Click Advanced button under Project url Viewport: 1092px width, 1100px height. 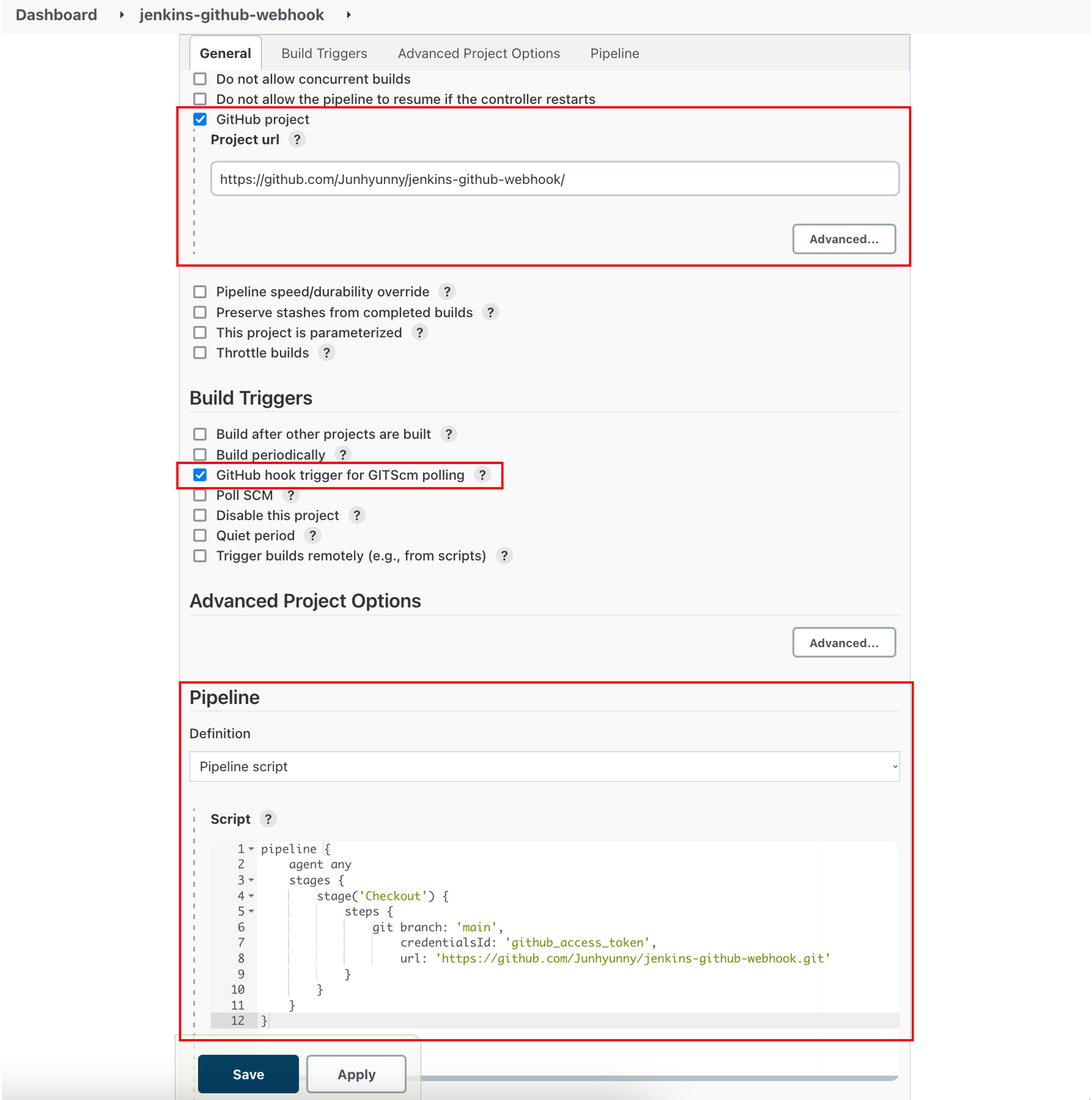pyautogui.click(x=843, y=239)
